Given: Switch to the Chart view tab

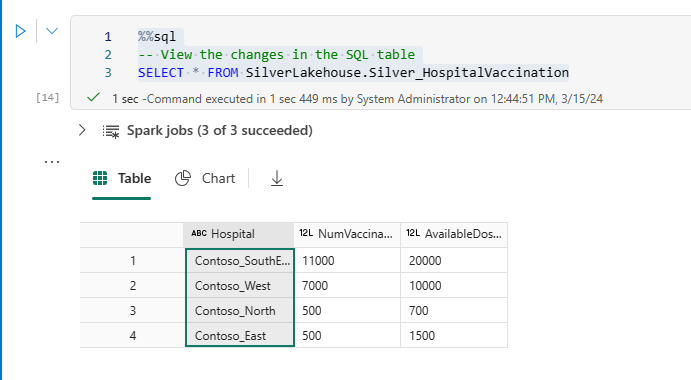Looking at the screenshot, I should (x=205, y=179).
